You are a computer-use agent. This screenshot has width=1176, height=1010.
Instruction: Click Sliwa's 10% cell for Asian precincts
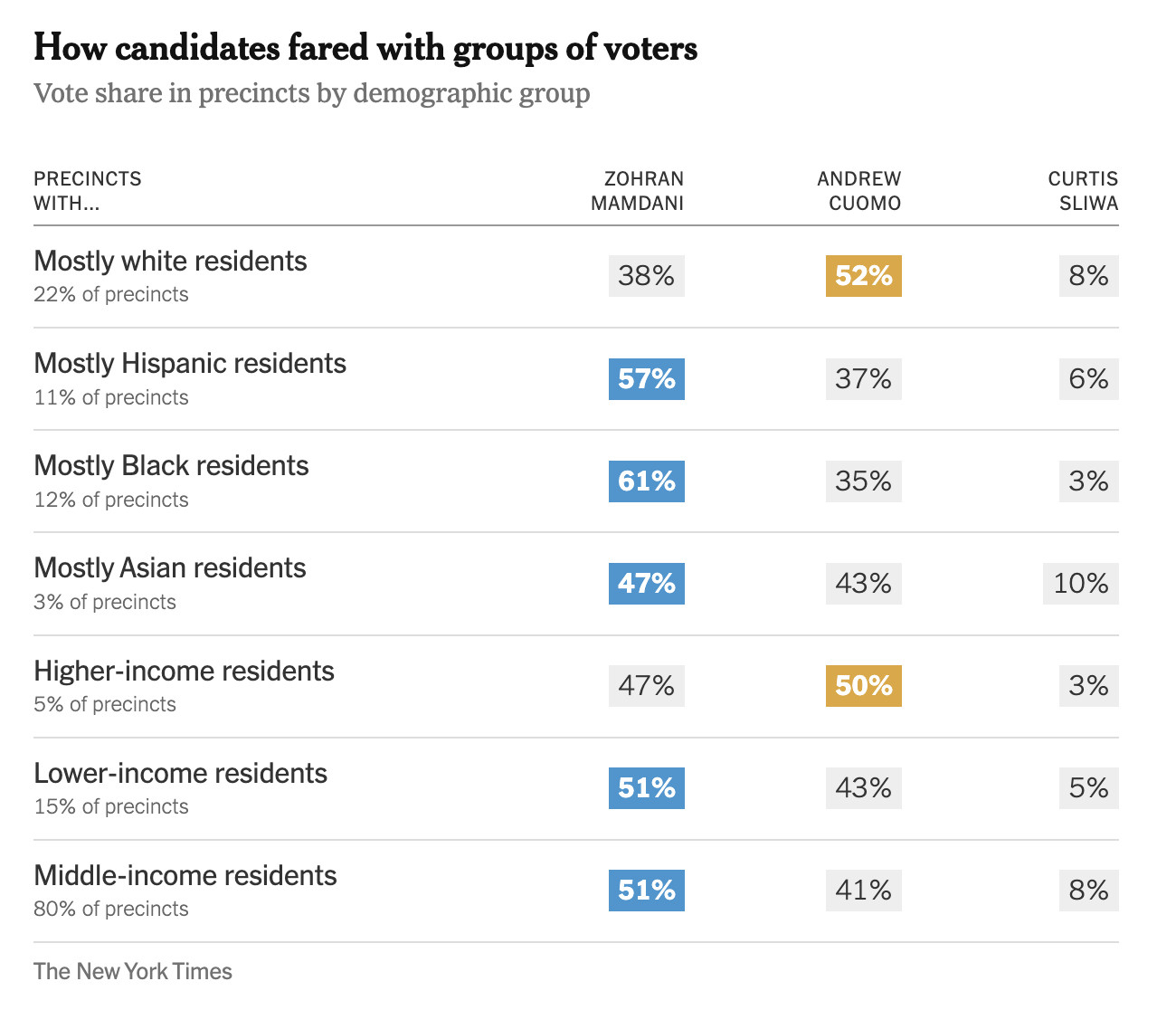1080,583
